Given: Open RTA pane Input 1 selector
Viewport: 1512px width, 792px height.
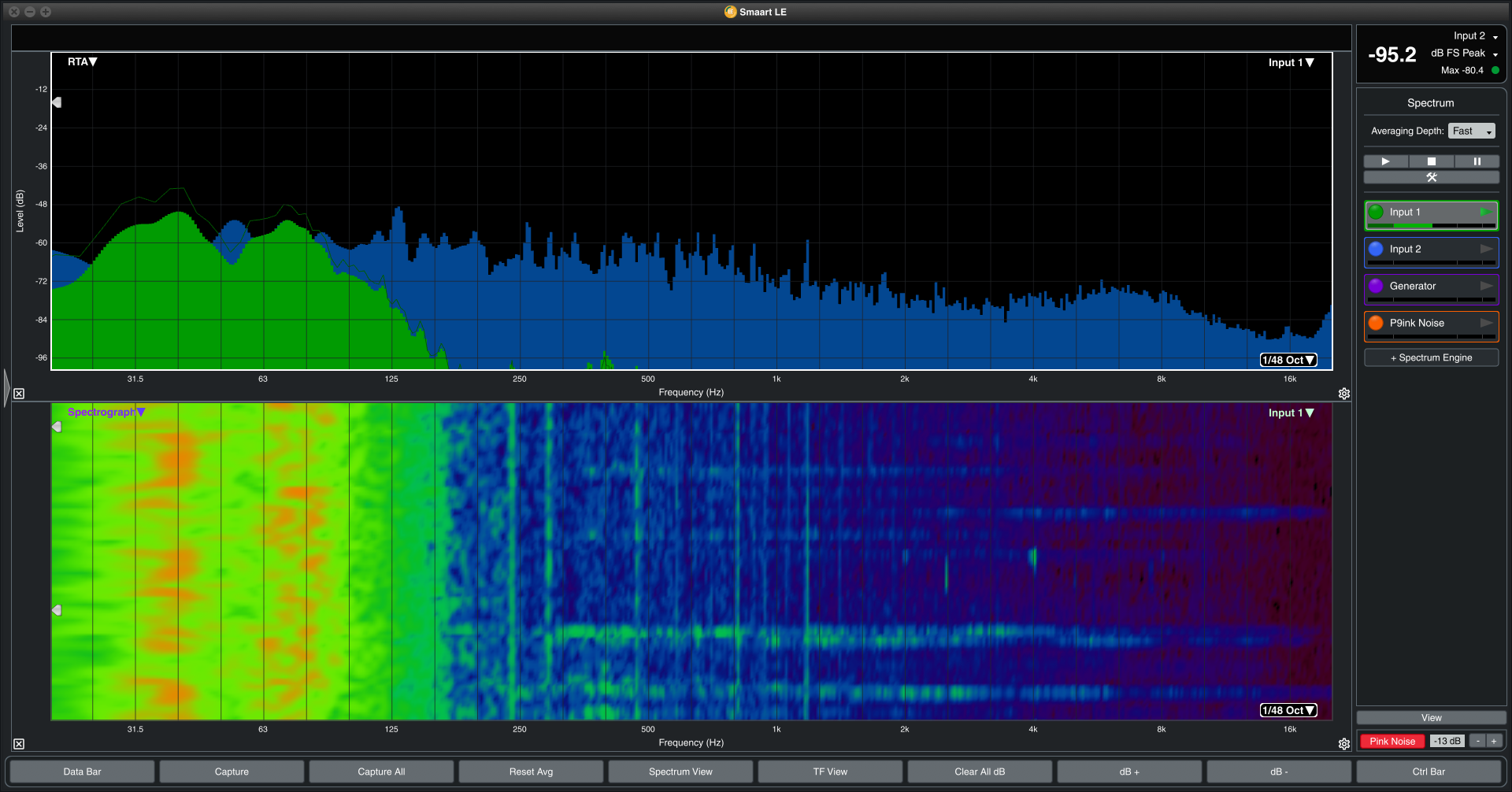Looking at the screenshot, I should click(x=1291, y=63).
